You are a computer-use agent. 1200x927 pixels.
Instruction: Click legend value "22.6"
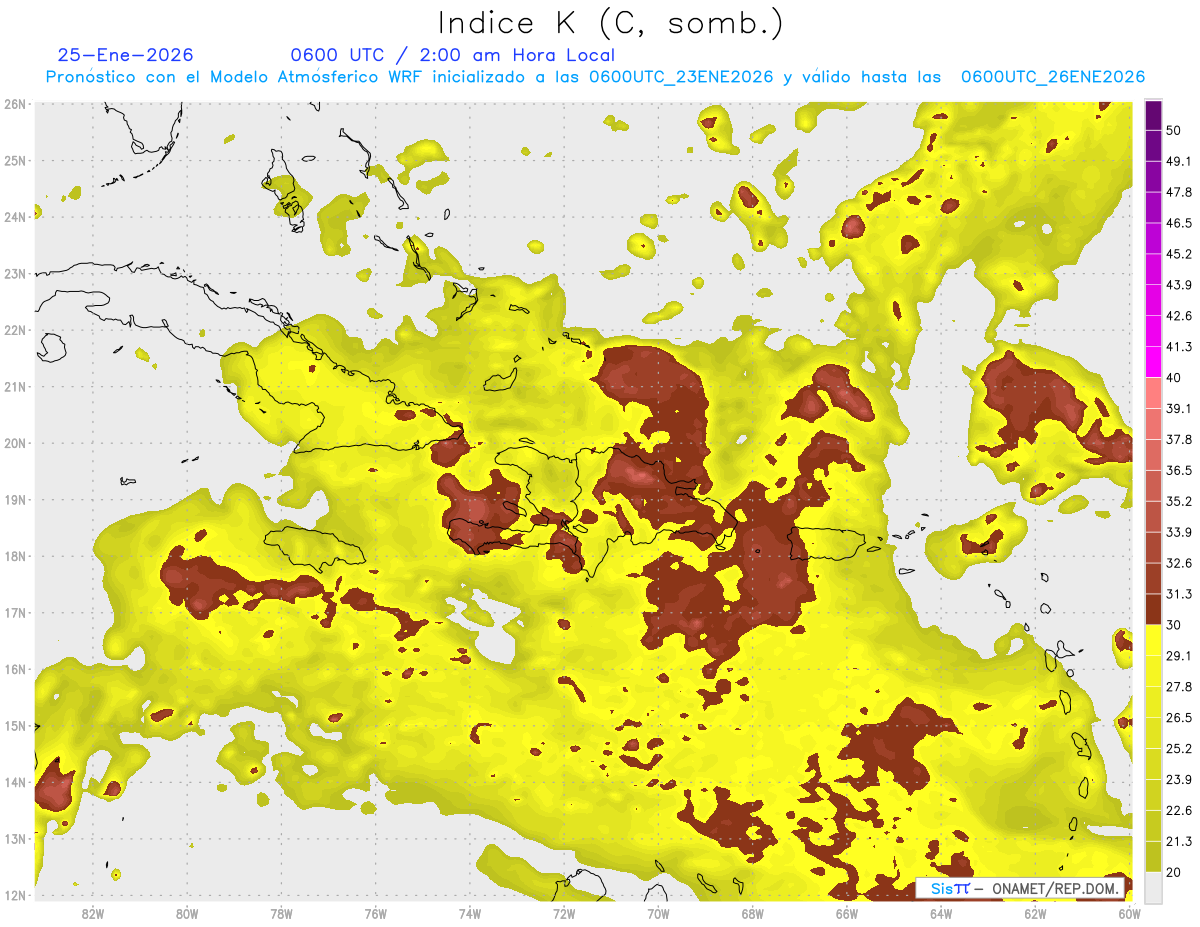click(1179, 810)
